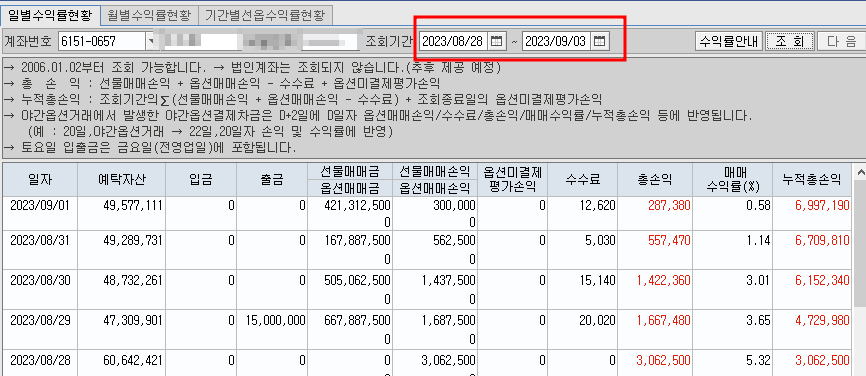Click the 선물매매금 column header
866x376 pixels.
[350, 171]
